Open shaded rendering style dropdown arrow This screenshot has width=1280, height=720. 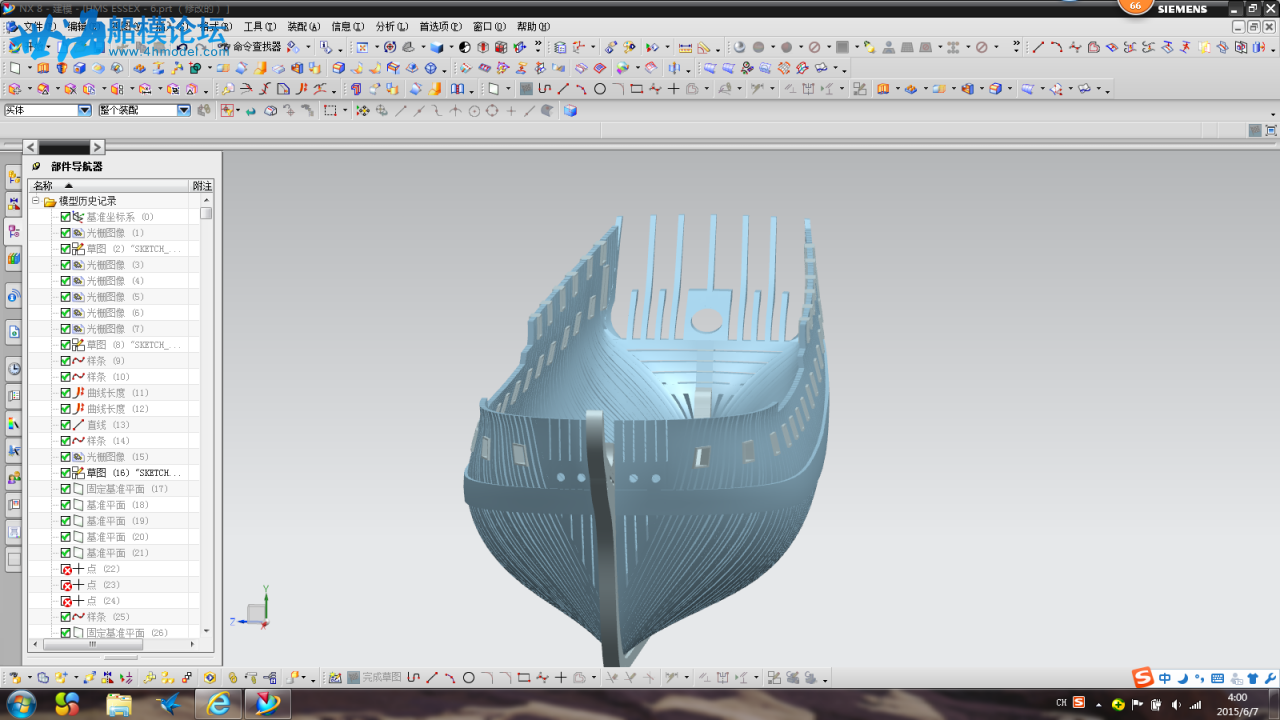point(450,47)
